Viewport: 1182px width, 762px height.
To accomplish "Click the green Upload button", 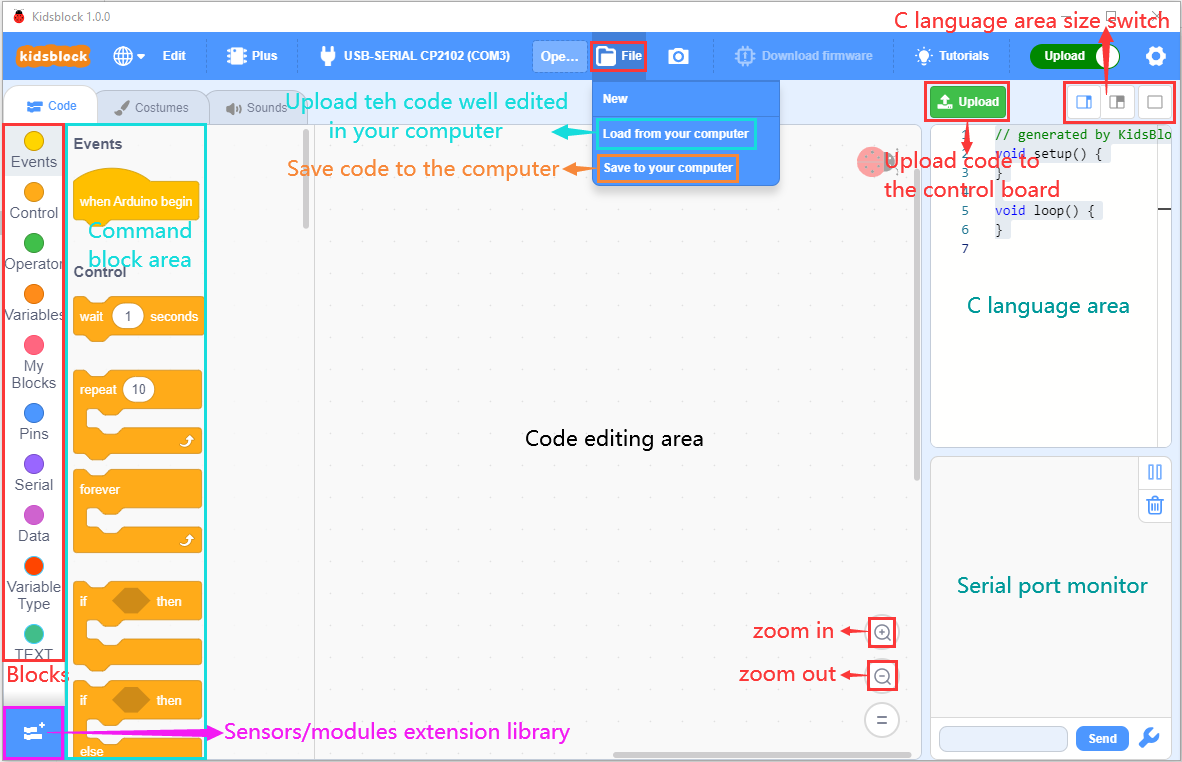I will pos(967,101).
